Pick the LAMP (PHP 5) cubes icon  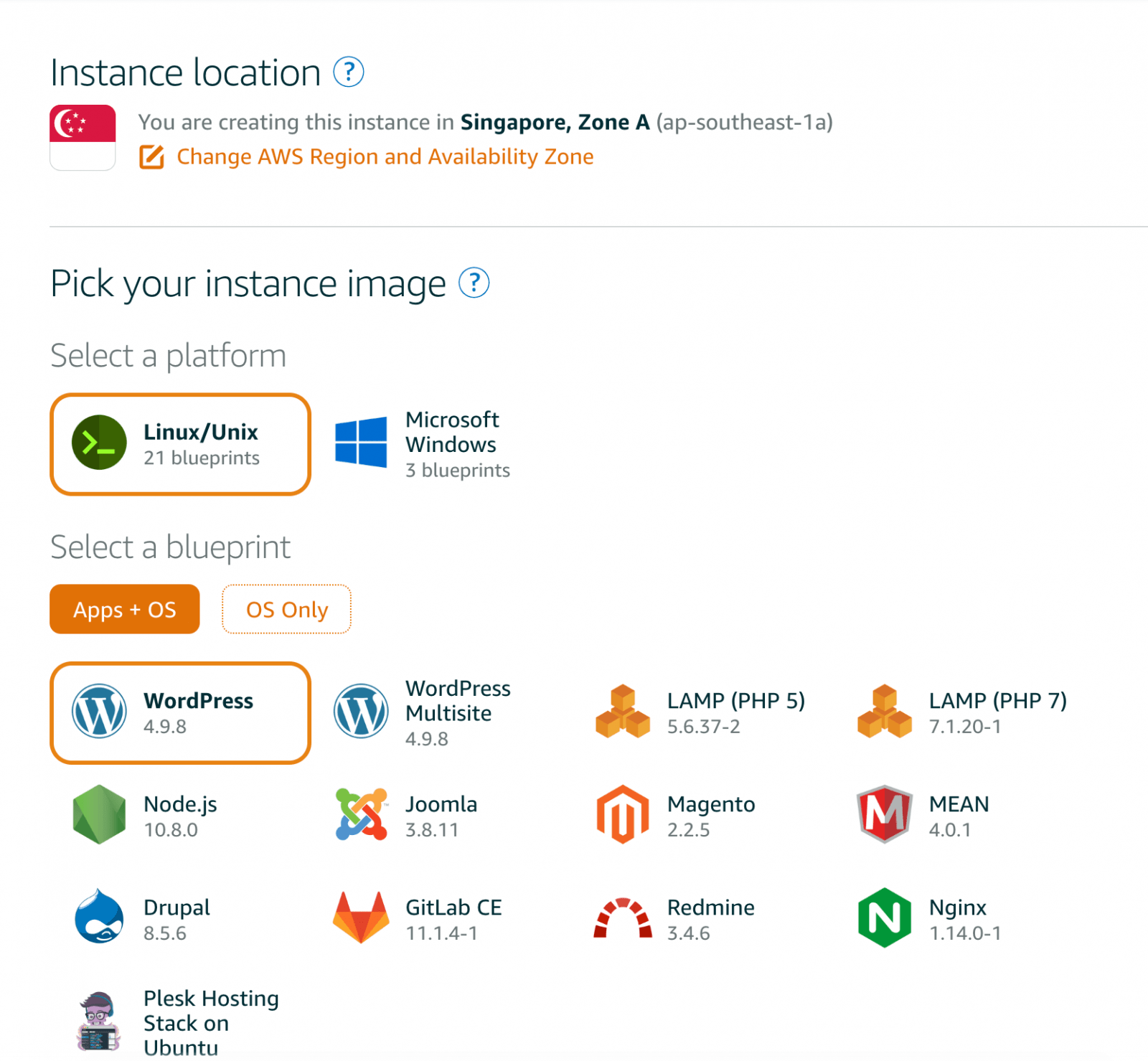[x=623, y=711]
